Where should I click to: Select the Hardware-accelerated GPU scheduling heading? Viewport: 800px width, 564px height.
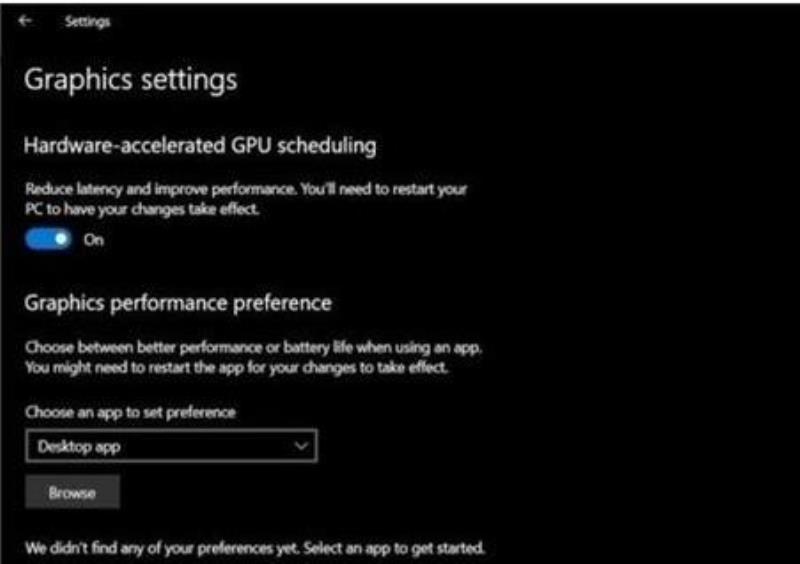[x=200, y=146]
